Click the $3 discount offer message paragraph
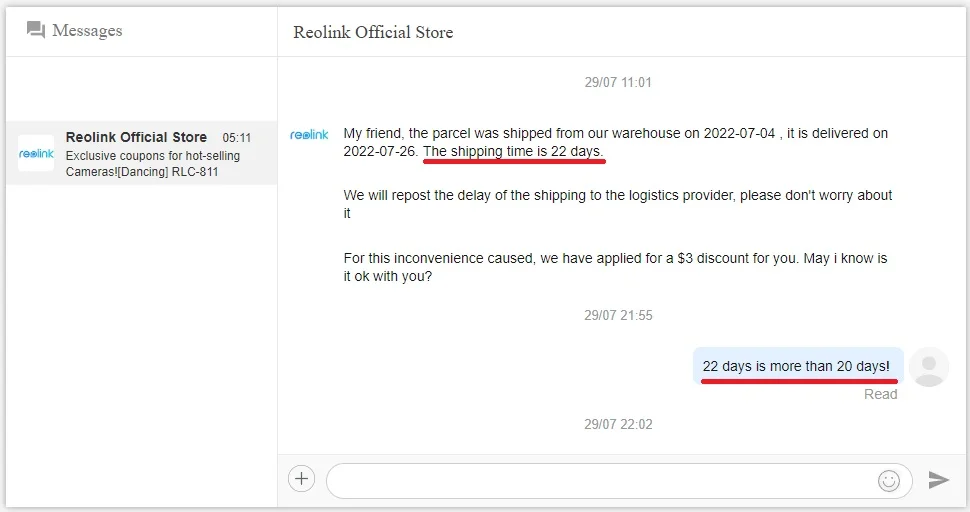This screenshot has height=512, width=970. (615, 267)
